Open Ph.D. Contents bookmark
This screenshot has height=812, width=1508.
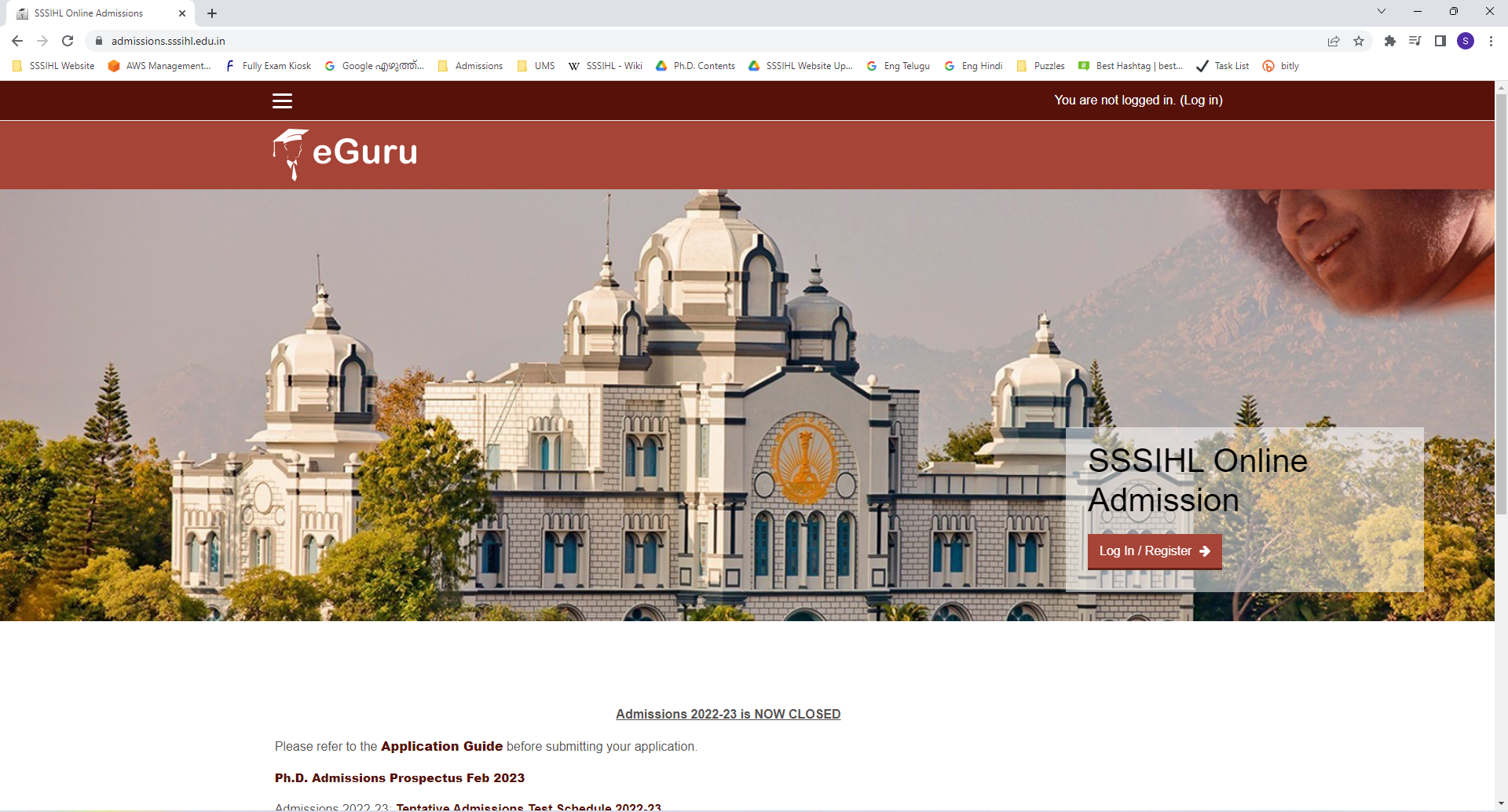(696, 66)
